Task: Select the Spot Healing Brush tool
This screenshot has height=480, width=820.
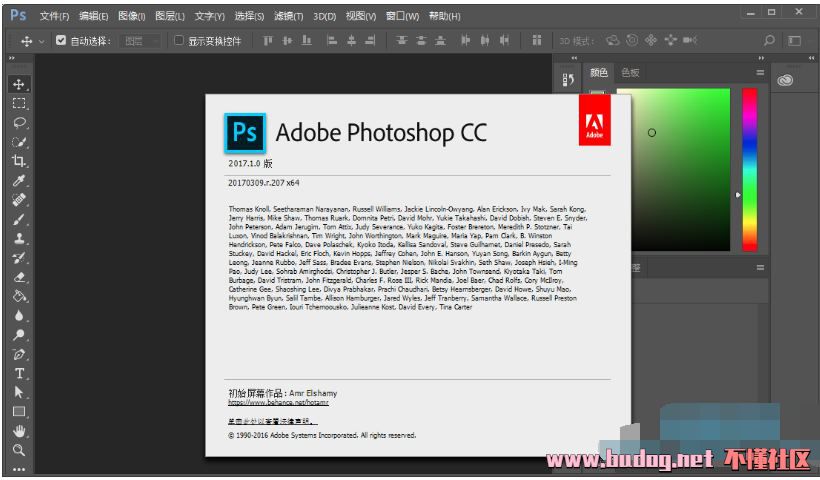Action: tap(19, 200)
